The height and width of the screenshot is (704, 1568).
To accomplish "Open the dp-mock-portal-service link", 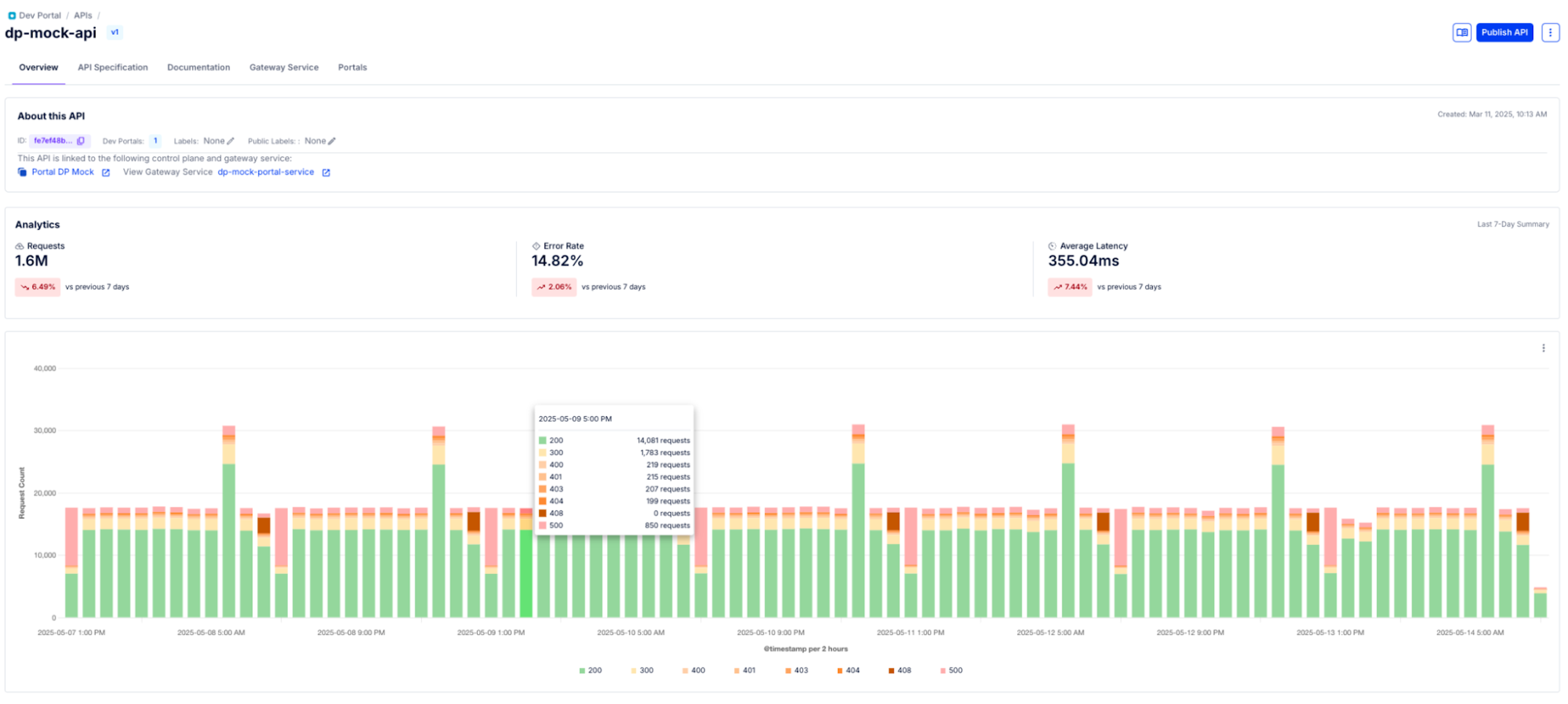I will point(266,172).
